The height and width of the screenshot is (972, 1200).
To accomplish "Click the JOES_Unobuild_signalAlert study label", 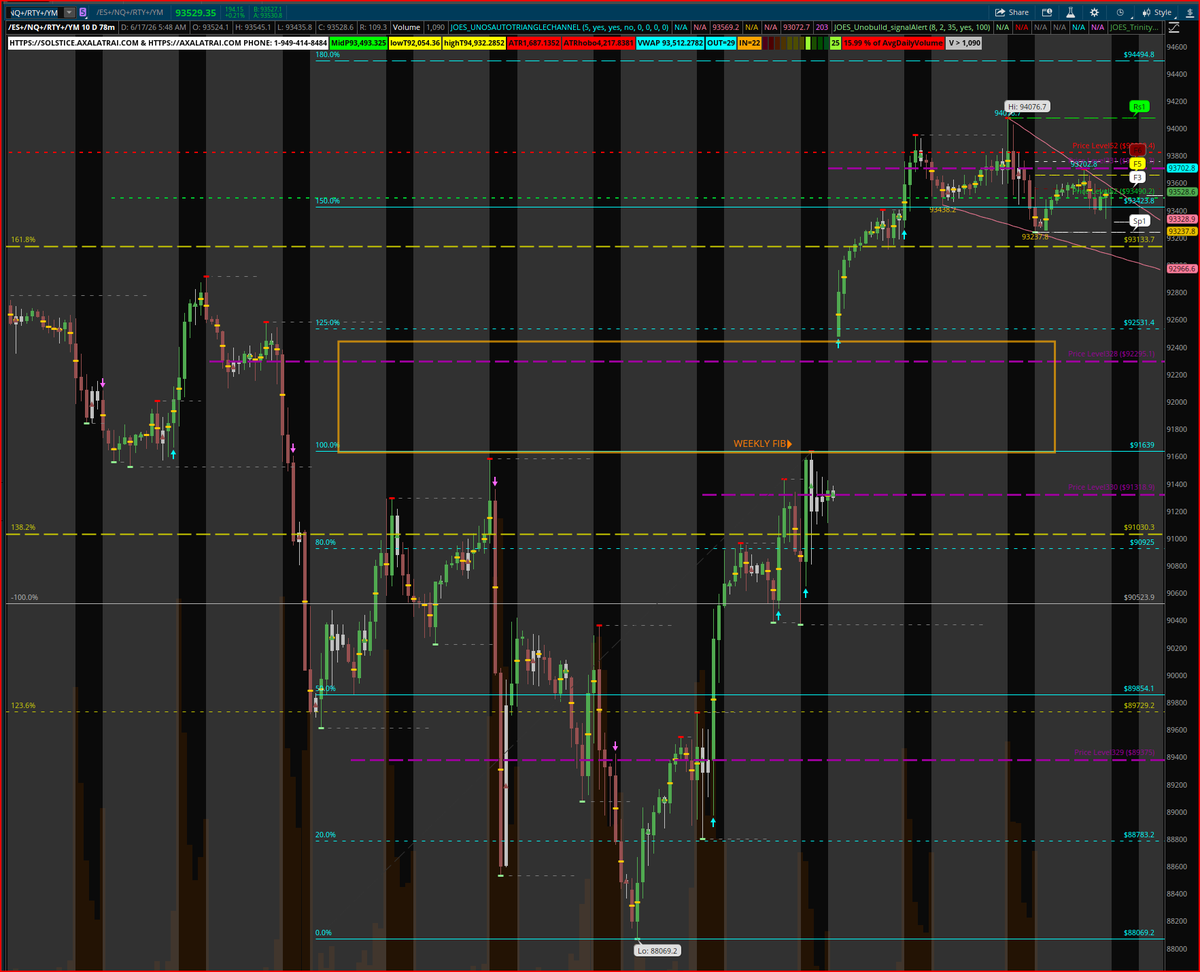I will (x=911, y=29).
